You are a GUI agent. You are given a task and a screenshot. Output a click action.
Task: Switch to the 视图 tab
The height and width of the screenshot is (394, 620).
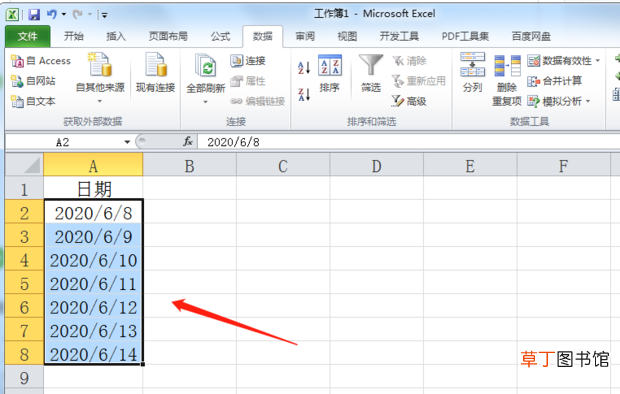pos(347,36)
